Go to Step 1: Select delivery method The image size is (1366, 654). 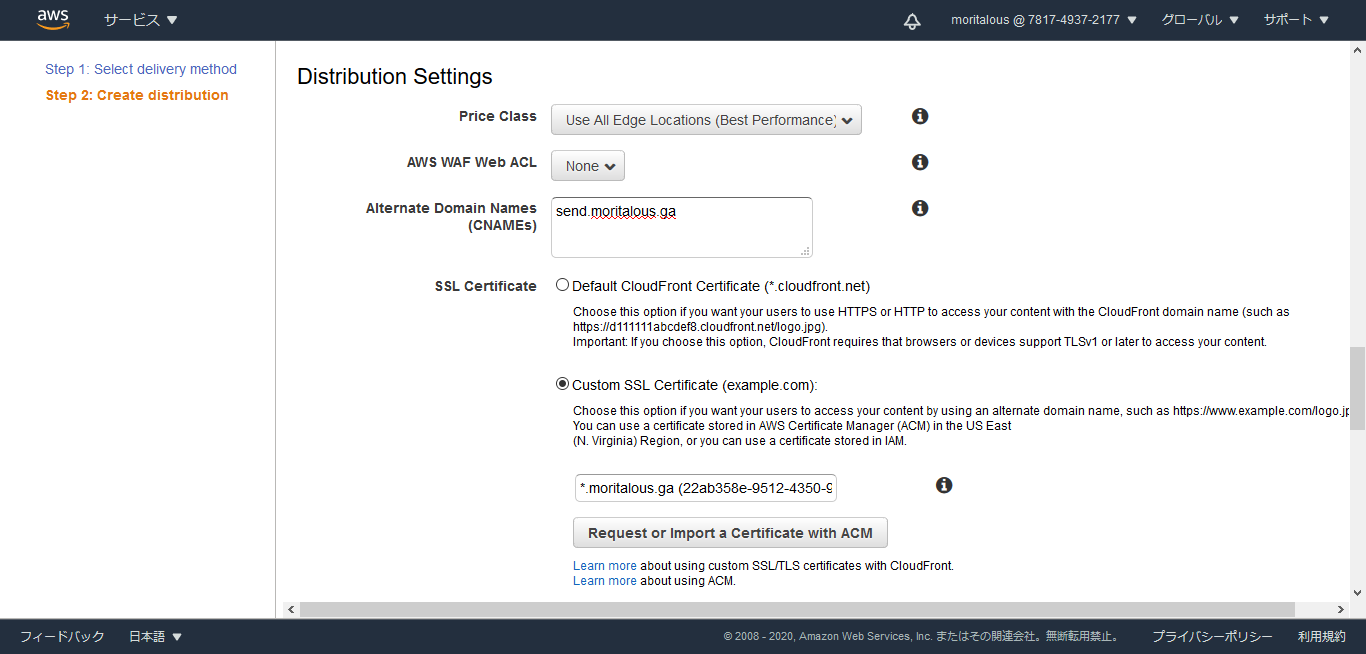coord(141,69)
